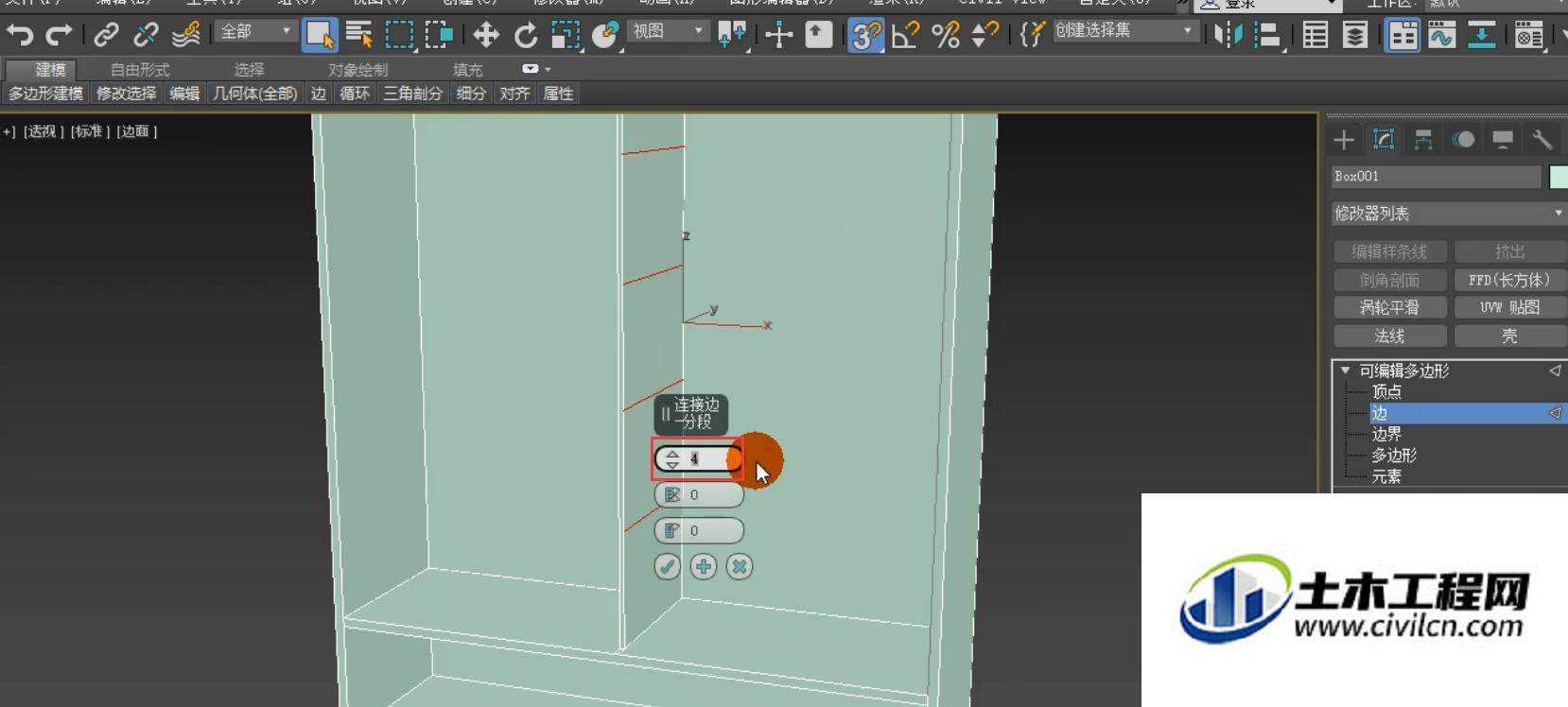Open the 视图 reference coordinate dropdown
Viewport: 1568px width, 707px height.
(x=668, y=31)
